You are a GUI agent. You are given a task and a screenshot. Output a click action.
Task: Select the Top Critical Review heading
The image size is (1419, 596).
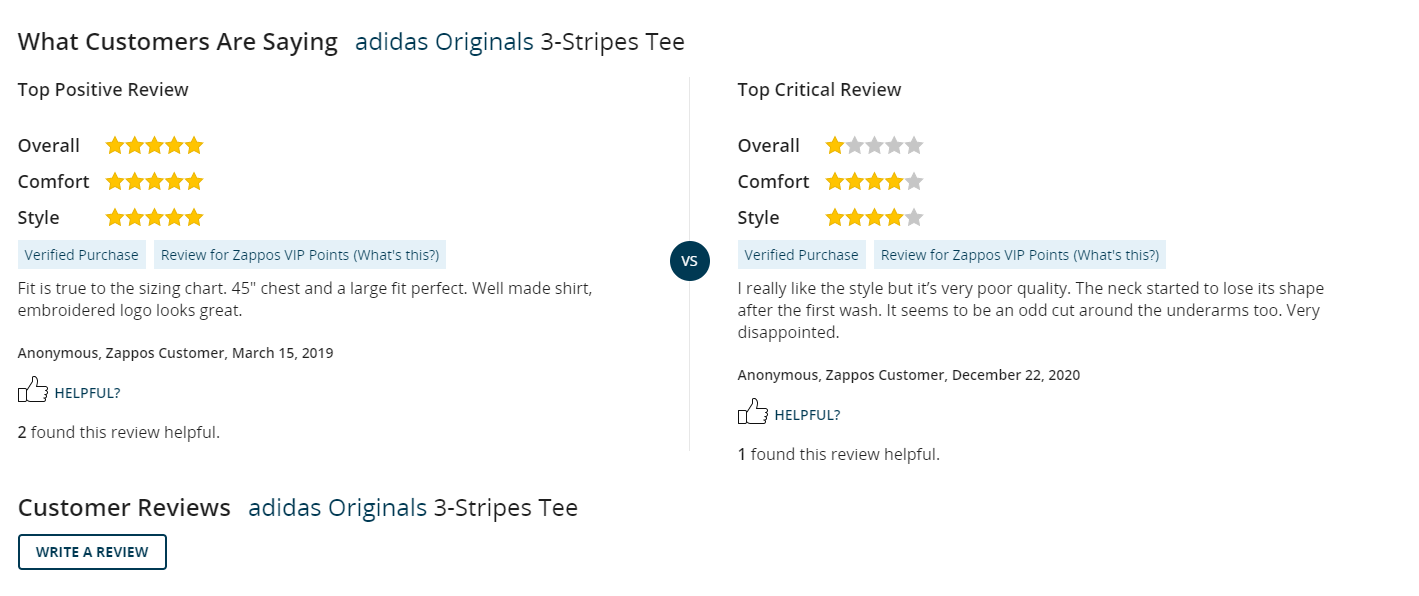tap(819, 90)
